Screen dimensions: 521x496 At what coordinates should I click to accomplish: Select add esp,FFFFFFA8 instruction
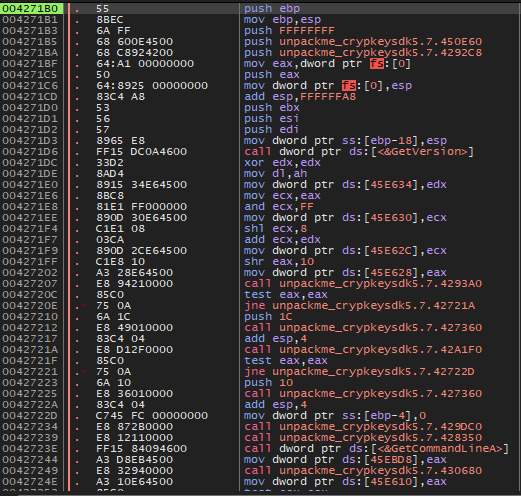[x=300, y=96]
